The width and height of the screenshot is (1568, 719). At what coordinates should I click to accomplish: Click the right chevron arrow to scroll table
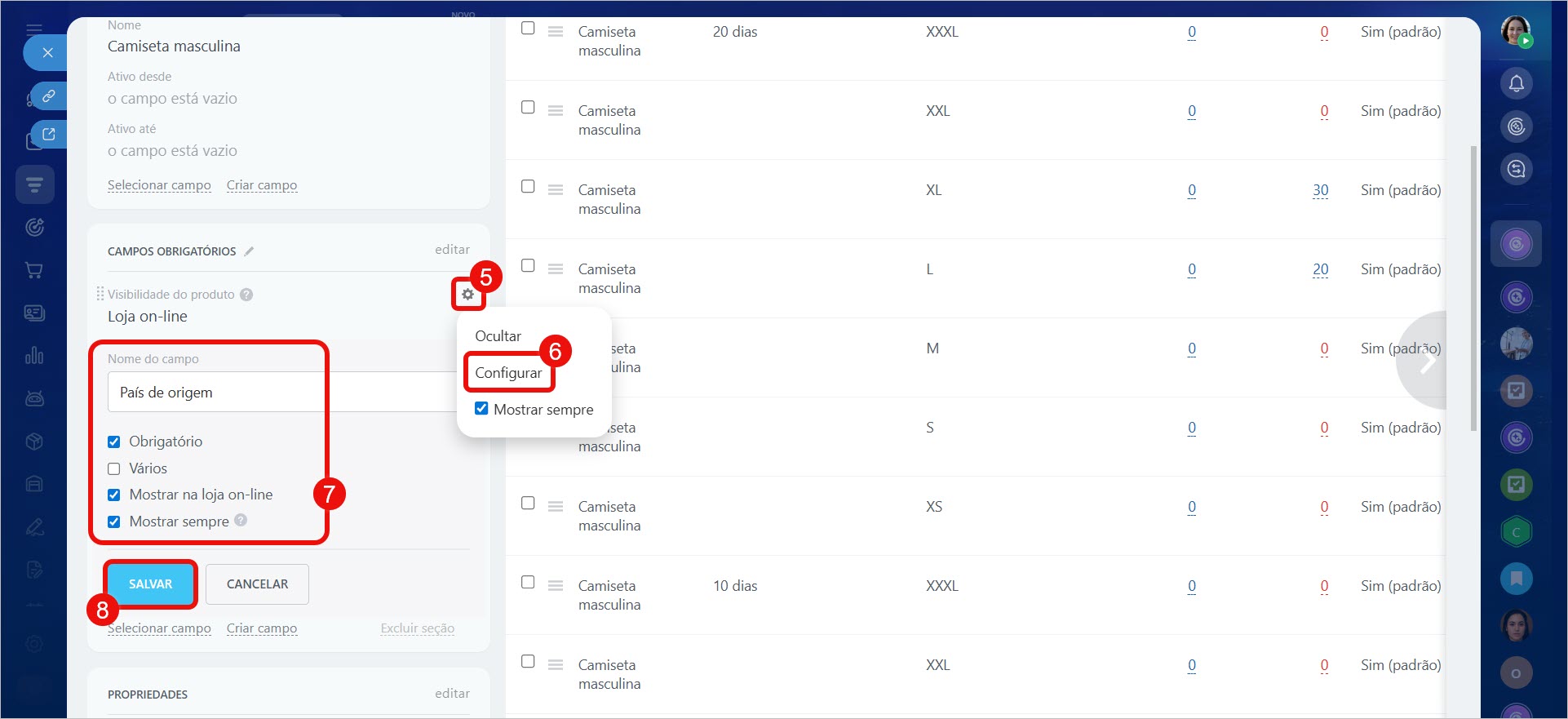pos(1426,360)
